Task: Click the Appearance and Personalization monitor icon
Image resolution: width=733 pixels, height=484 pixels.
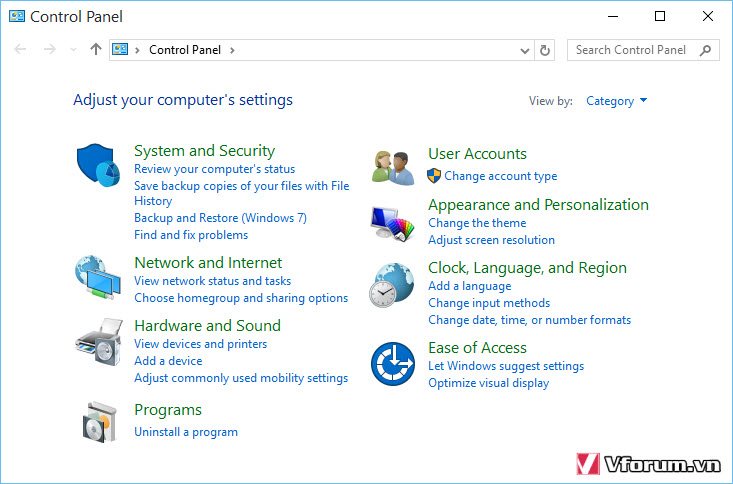Action: coord(392,224)
